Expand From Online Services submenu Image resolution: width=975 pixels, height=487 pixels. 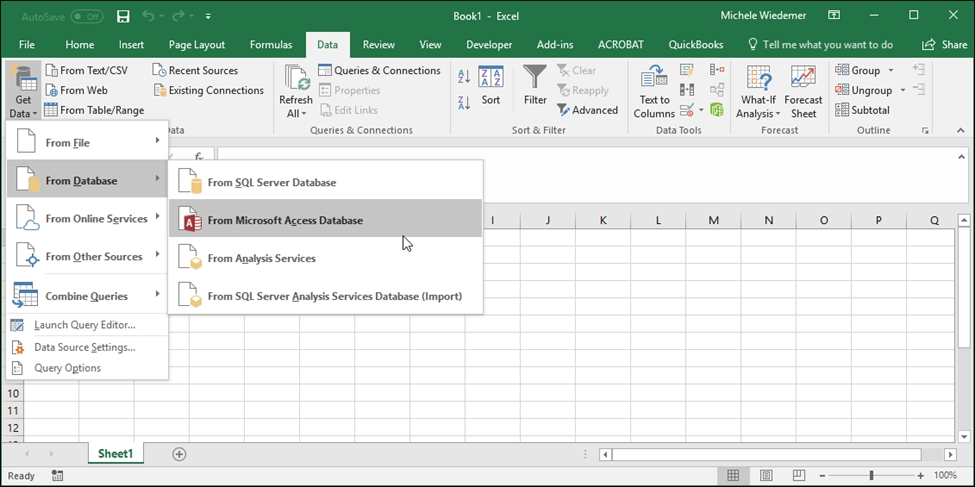tap(87, 218)
